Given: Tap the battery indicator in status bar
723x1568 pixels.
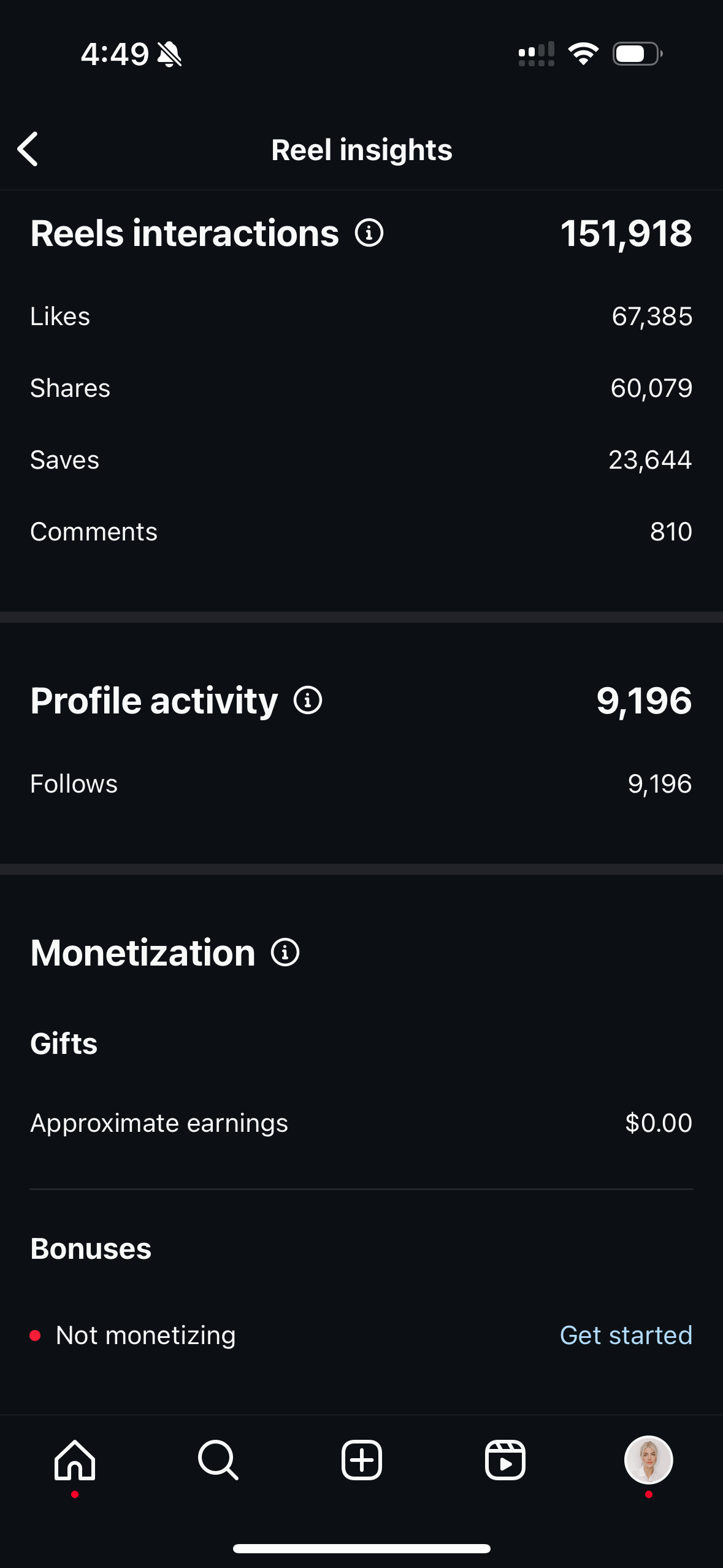Looking at the screenshot, I should 637,54.
